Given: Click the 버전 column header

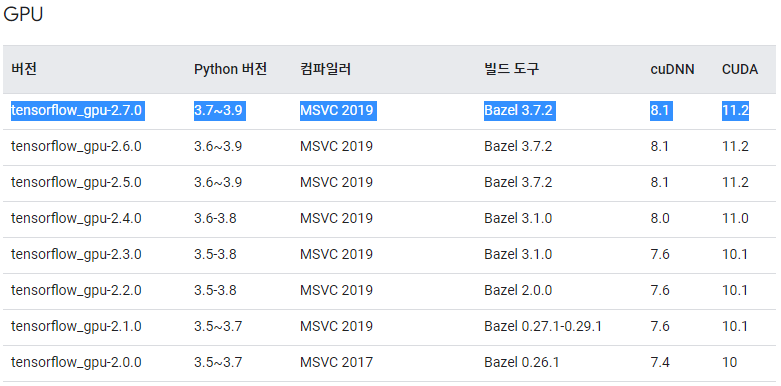Looking at the screenshot, I should pyautogui.click(x=23, y=69).
